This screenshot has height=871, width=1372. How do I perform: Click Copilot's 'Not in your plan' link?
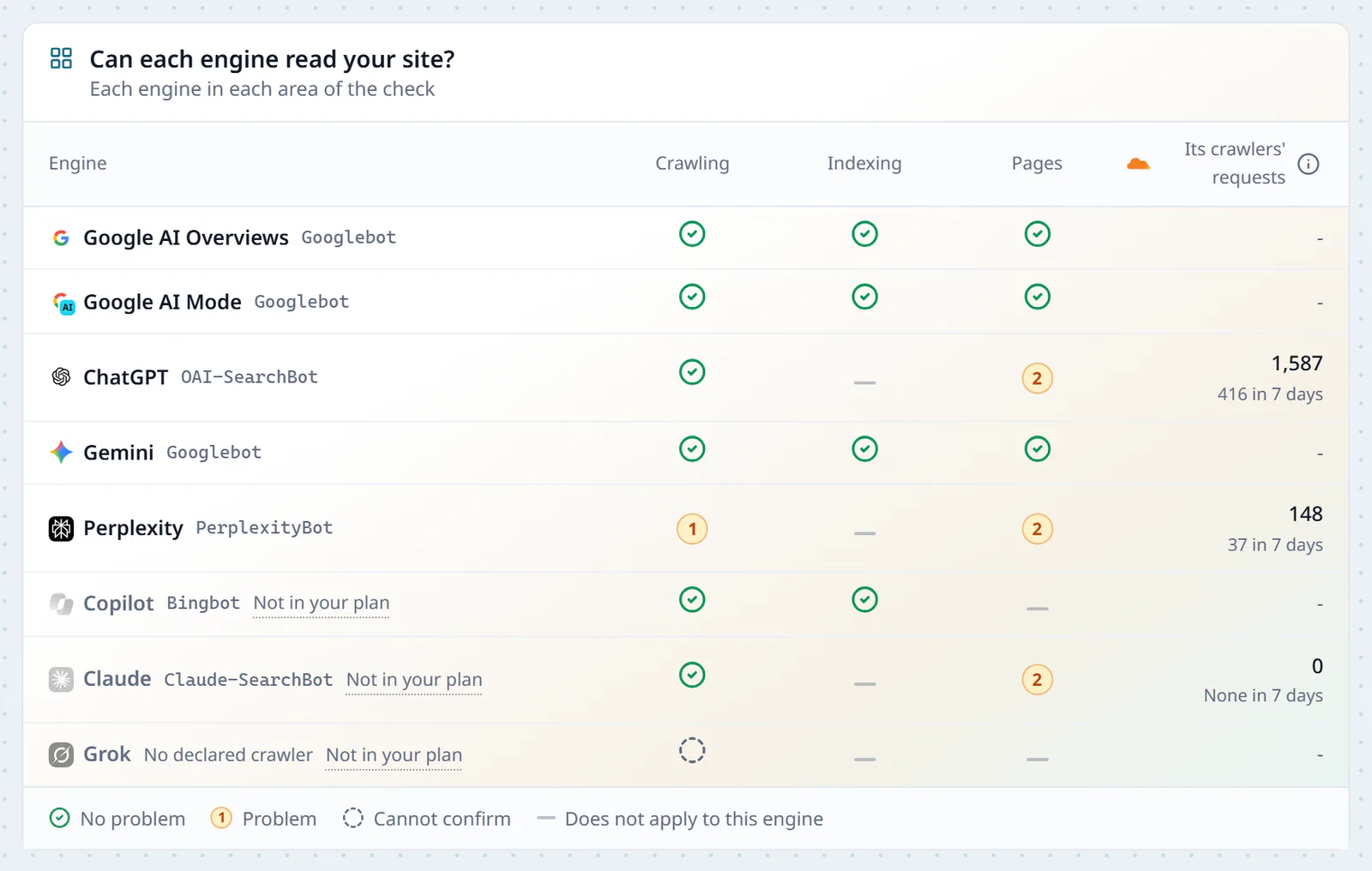[322, 603]
